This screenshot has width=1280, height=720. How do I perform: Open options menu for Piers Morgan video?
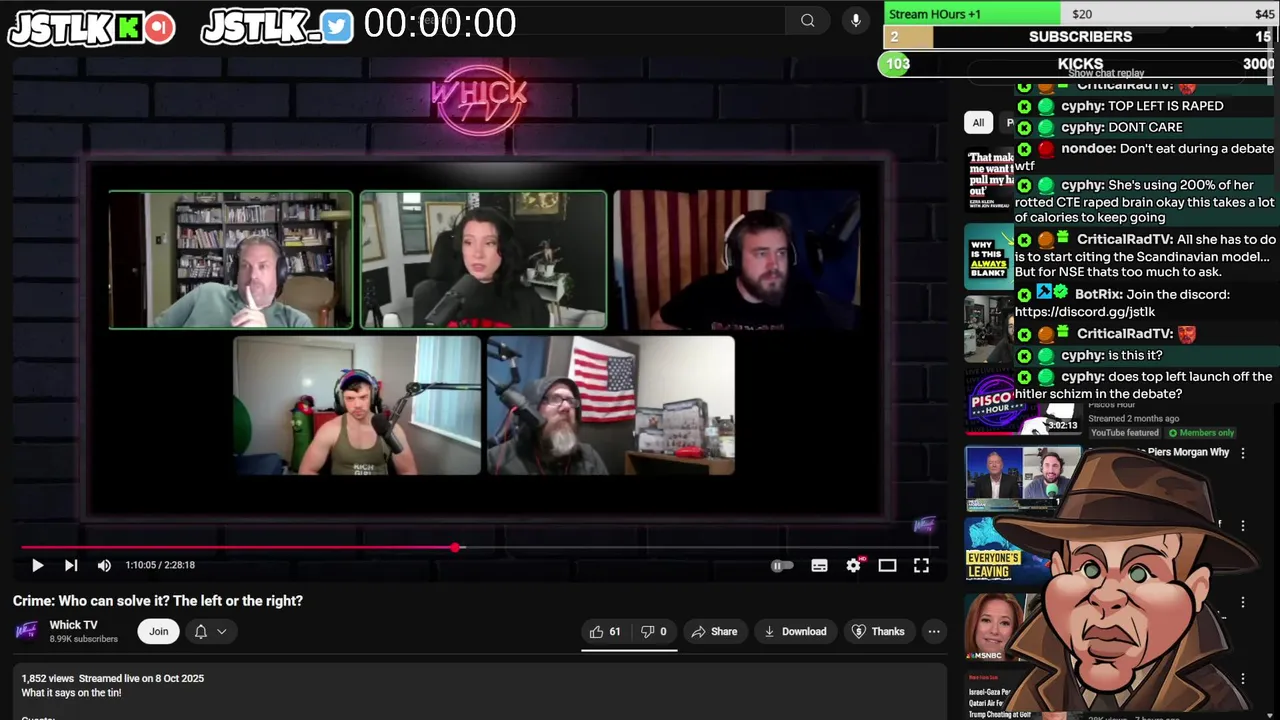pyautogui.click(x=1243, y=453)
